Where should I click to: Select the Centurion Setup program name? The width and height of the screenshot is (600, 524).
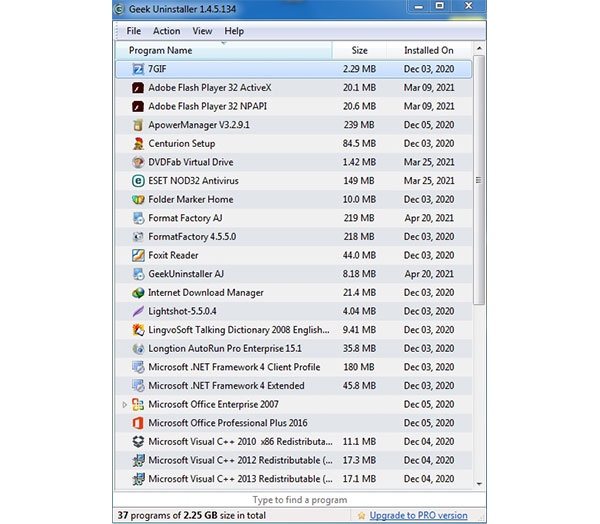(x=182, y=144)
